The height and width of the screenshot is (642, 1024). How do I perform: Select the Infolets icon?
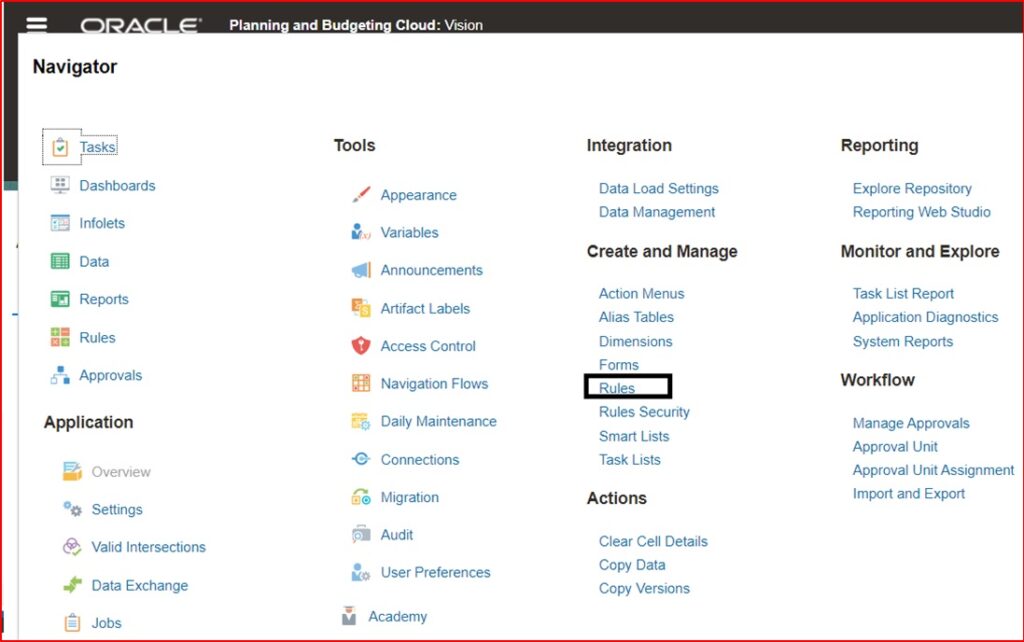(60, 223)
